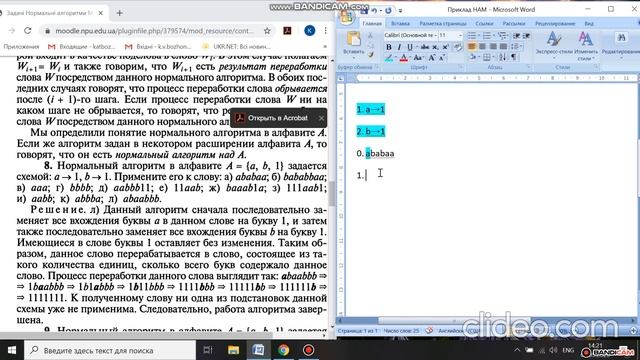Screen dimensions: 640x360
Task: Open the Editing (Редактирование) binoculars menu
Action: [x=621, y=46]
